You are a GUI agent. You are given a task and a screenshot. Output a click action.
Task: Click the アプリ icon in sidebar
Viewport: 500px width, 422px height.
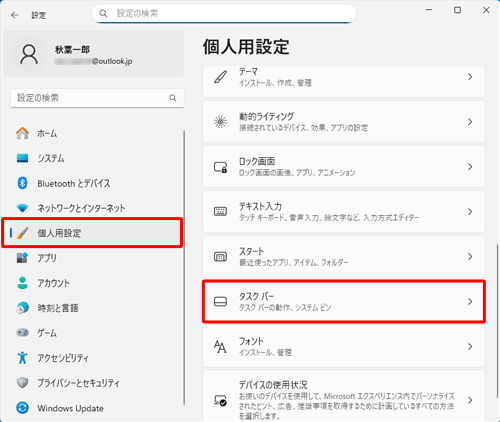coord(22,258)
